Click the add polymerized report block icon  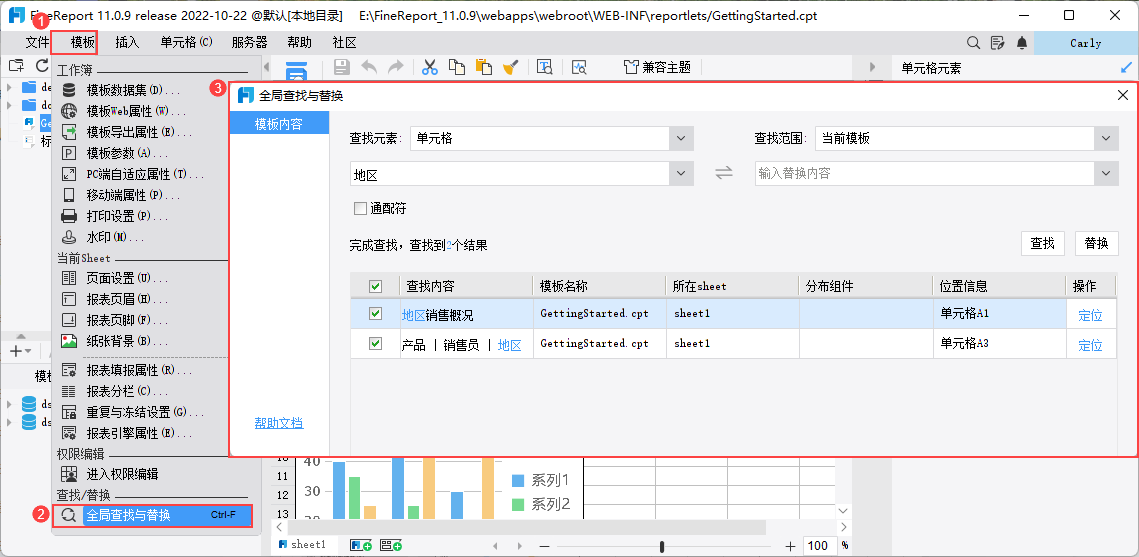391,545
